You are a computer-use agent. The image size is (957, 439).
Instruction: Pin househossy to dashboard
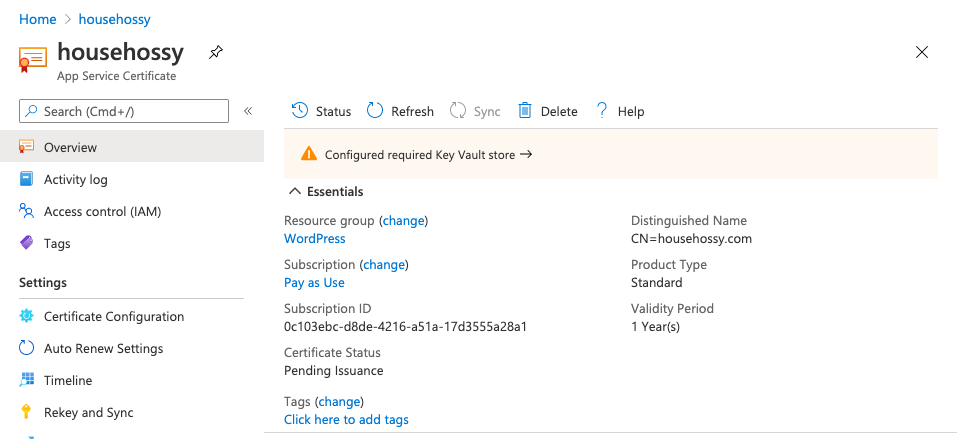(x=215, y=53)
